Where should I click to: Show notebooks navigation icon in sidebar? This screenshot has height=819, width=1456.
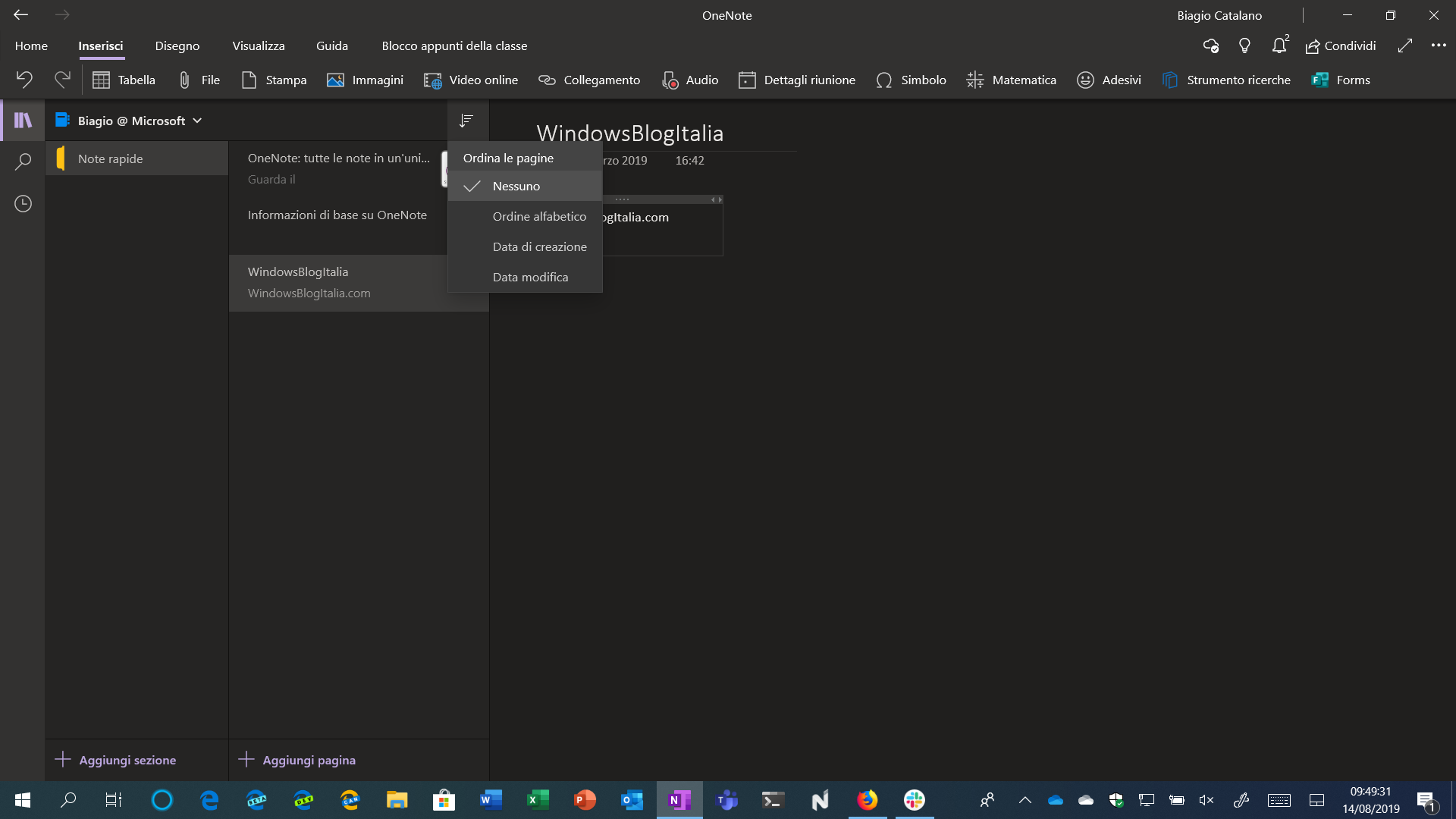[x=23, y=120]
